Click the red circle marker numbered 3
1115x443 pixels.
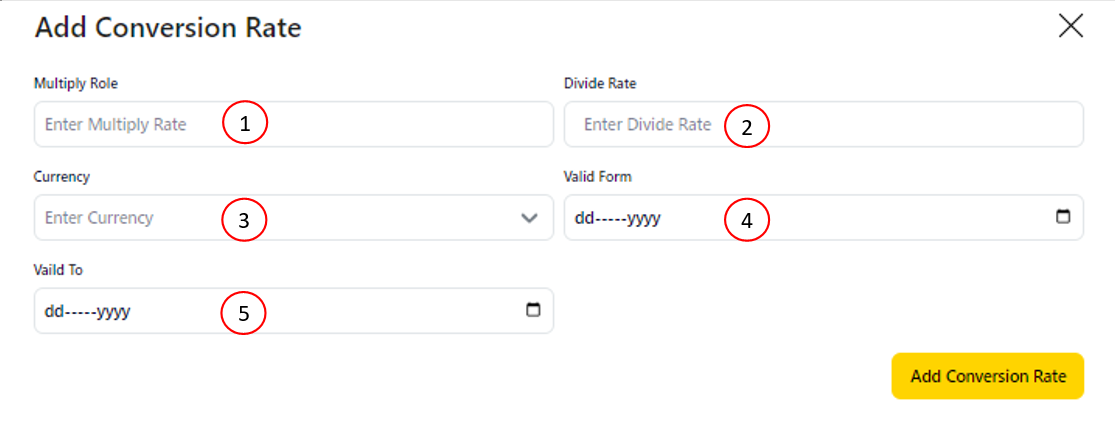[x=244, y=220]
